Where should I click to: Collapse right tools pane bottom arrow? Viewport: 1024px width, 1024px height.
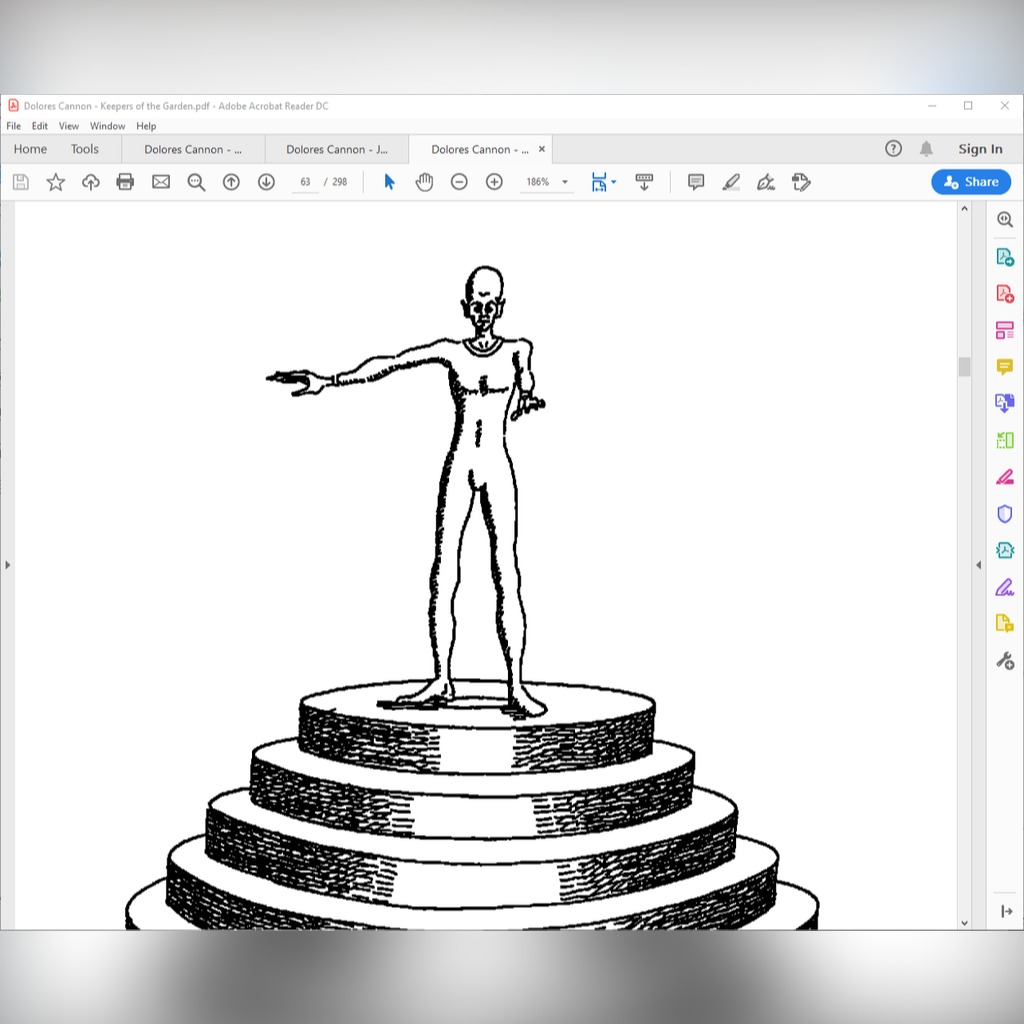click(x=1006, y=911)
